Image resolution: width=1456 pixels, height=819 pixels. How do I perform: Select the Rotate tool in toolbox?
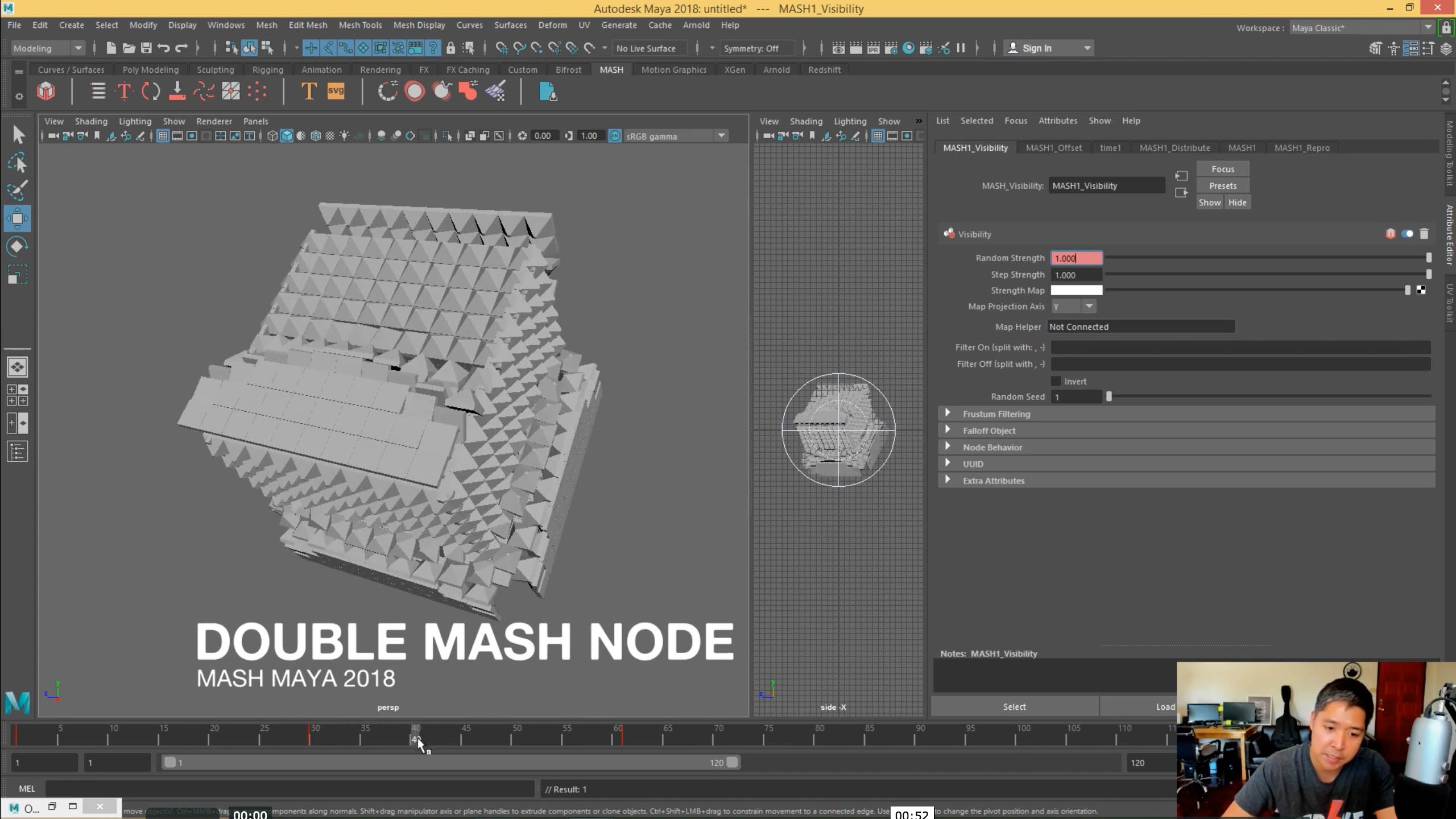tap(17, 246)
